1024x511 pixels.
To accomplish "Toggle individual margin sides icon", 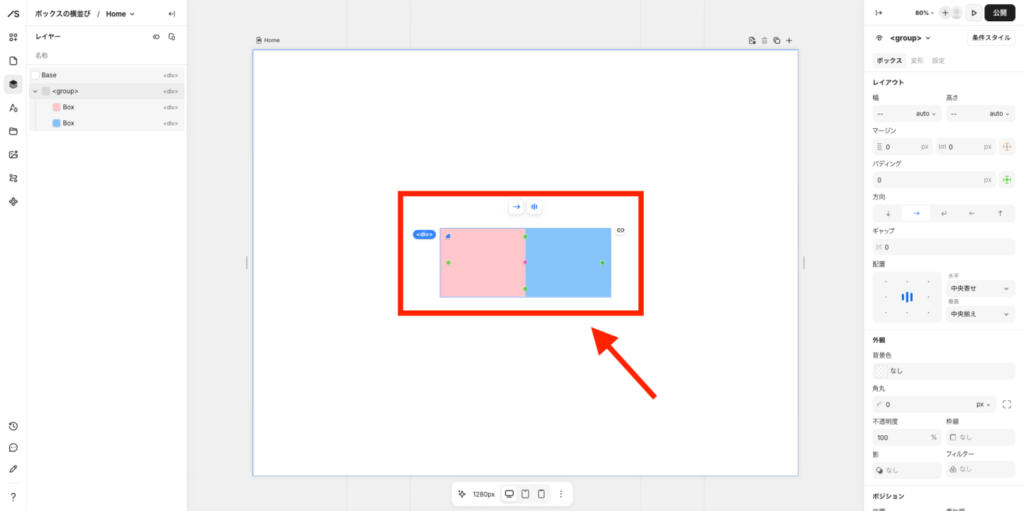I will point(1006,147).
